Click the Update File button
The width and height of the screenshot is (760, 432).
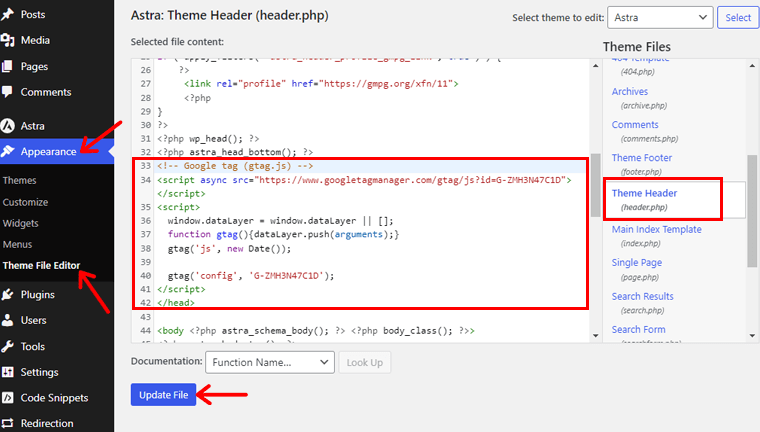point(163,395)
